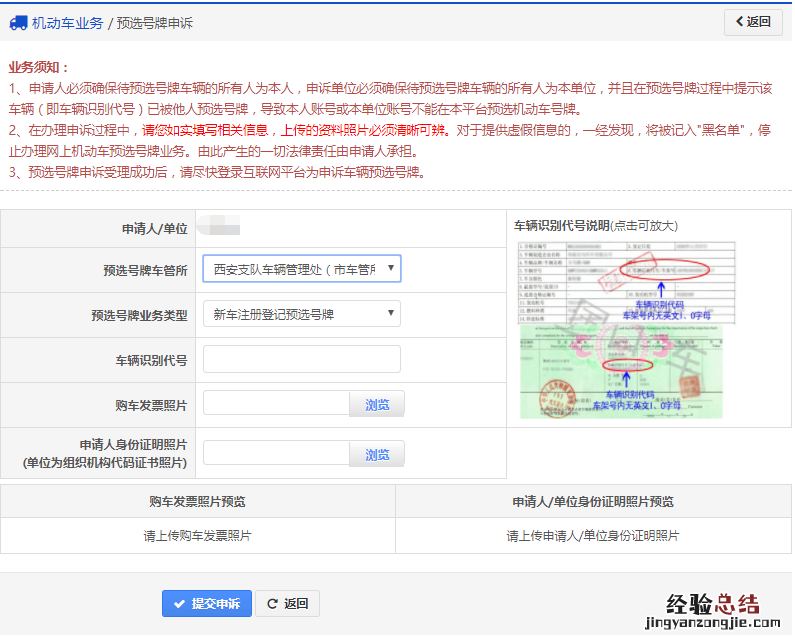Click the 请上传购车发票照片 preview placeholder

[x=197, y=536]
